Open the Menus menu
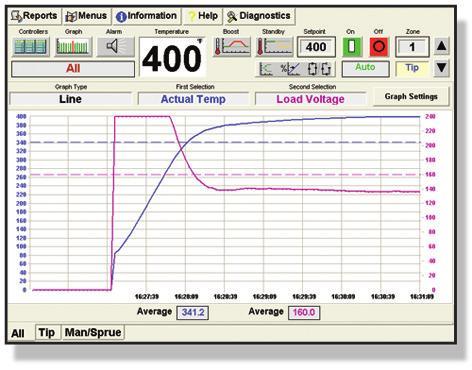Image resolution: width=472 pixels, height=370 pixels. click(x=86, y=16)
